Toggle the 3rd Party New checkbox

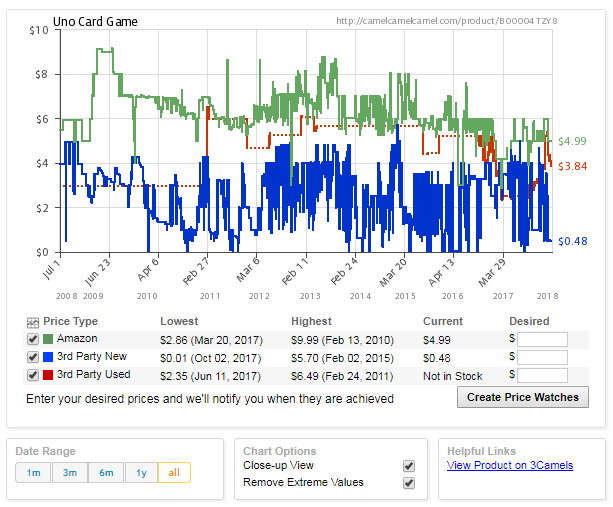coord(33,358)
